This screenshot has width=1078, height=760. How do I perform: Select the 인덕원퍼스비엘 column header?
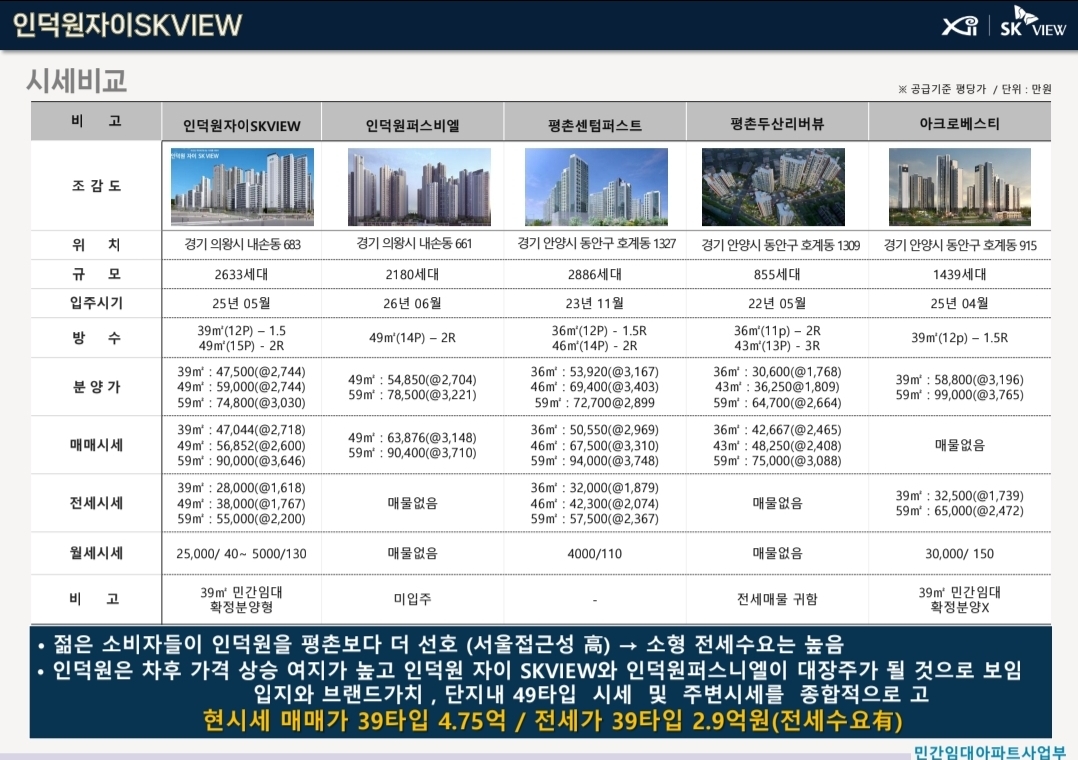[412, 126]
